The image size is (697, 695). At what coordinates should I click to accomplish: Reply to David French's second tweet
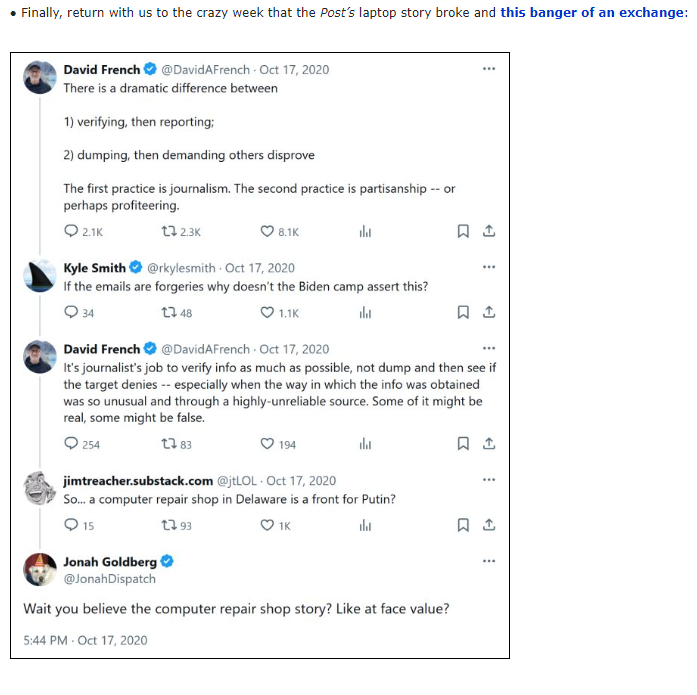(x=71, y=444)
